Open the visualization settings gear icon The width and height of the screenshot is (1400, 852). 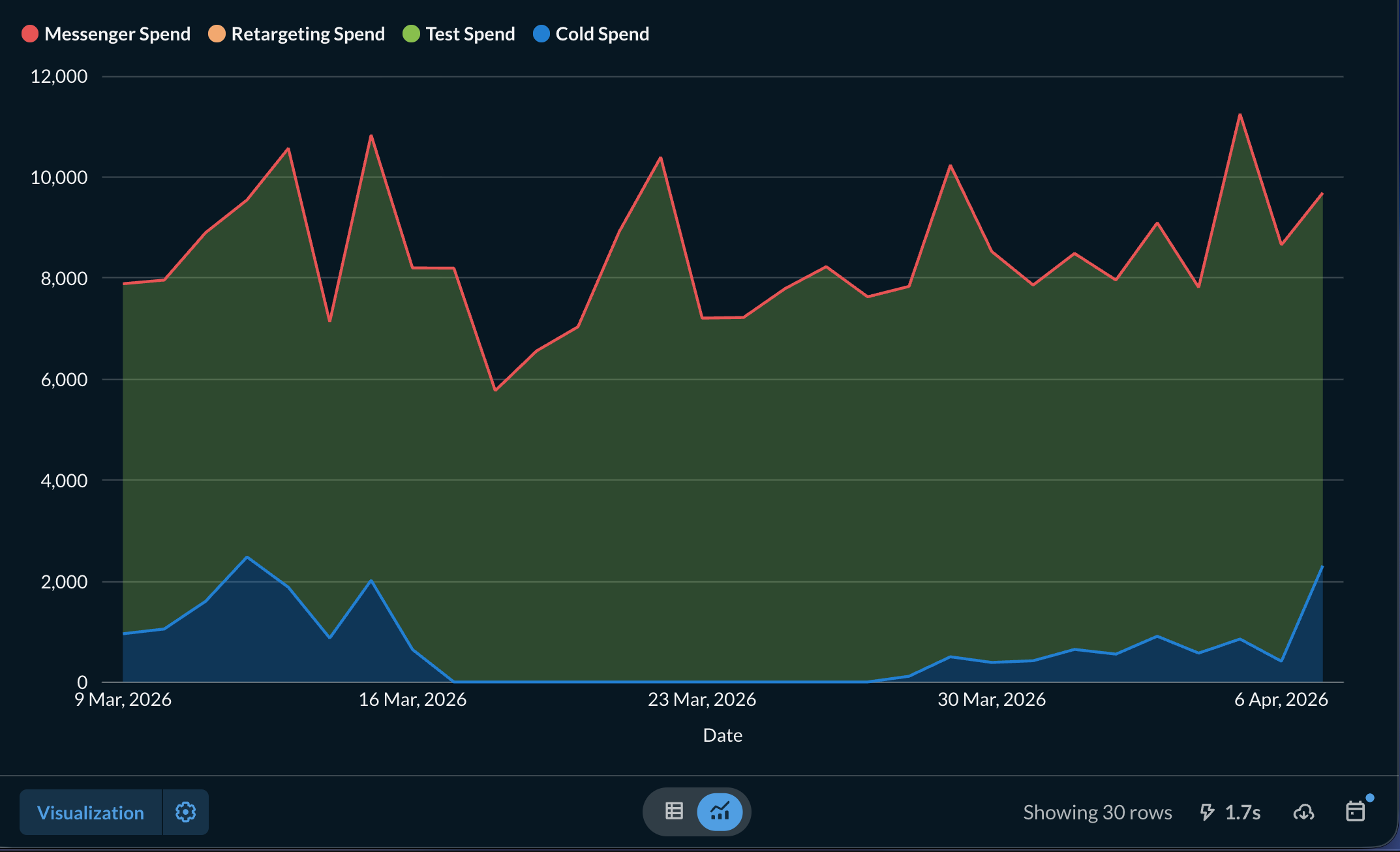click(x=185, y=812)
